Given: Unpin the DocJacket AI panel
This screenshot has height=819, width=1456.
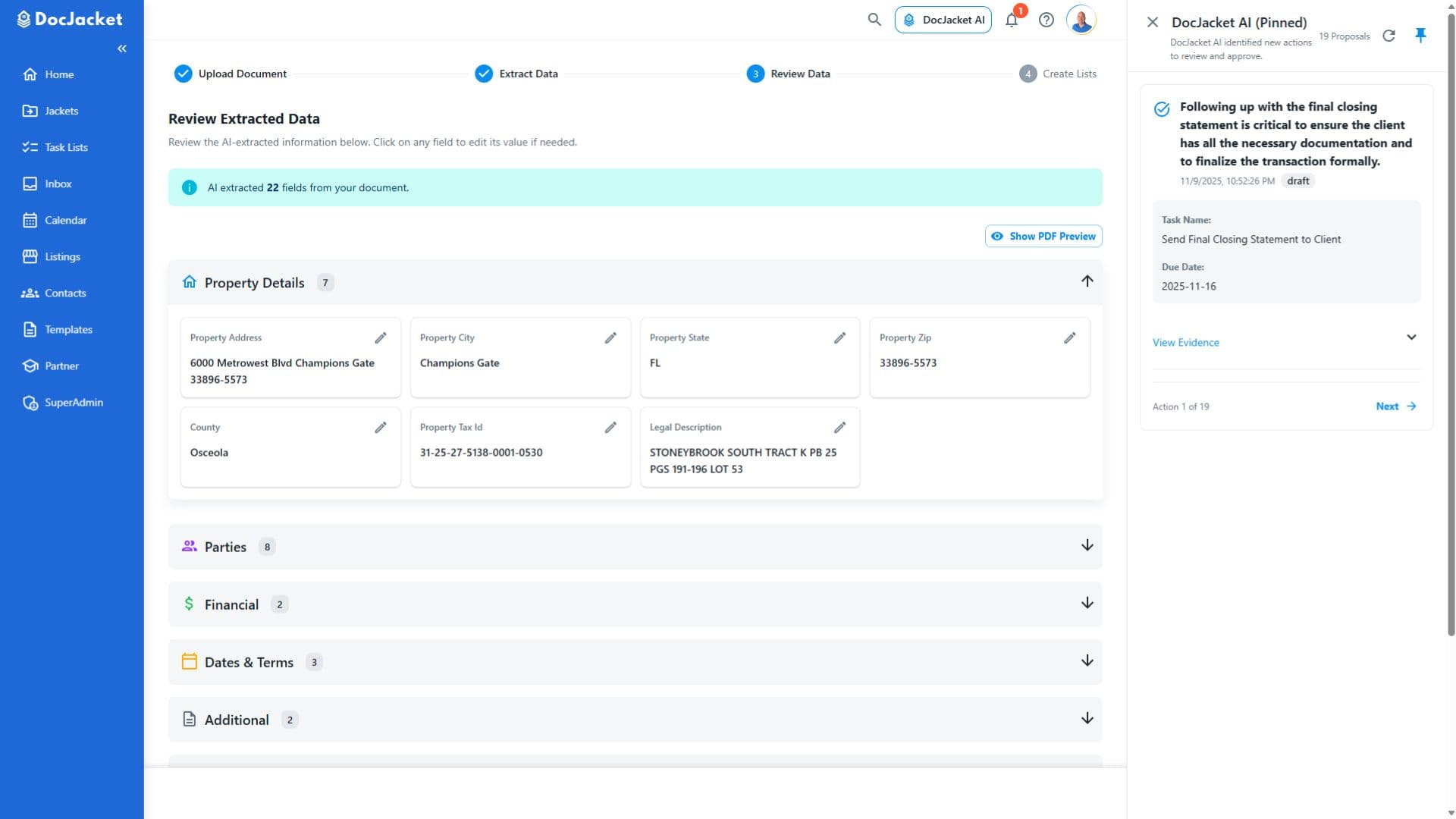Looking at the screenshot, I should tap(1420, 35).
